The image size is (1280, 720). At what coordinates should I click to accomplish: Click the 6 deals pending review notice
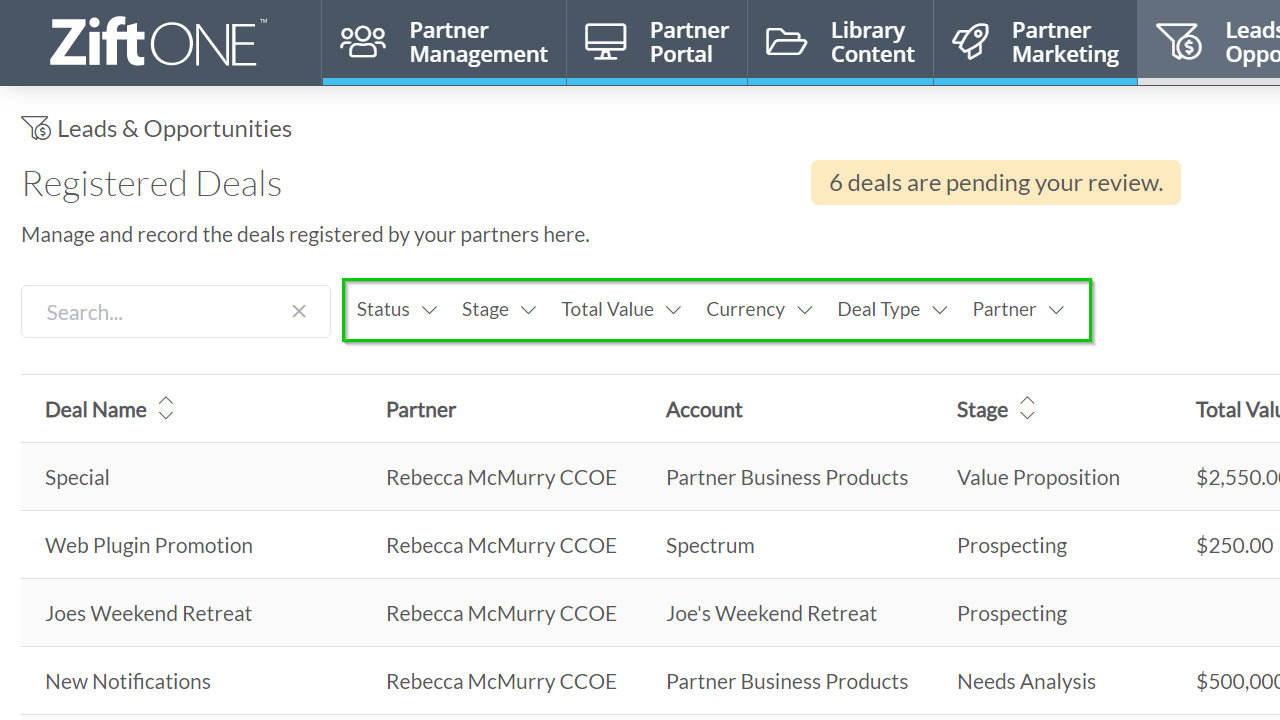(x=995, y=182)
